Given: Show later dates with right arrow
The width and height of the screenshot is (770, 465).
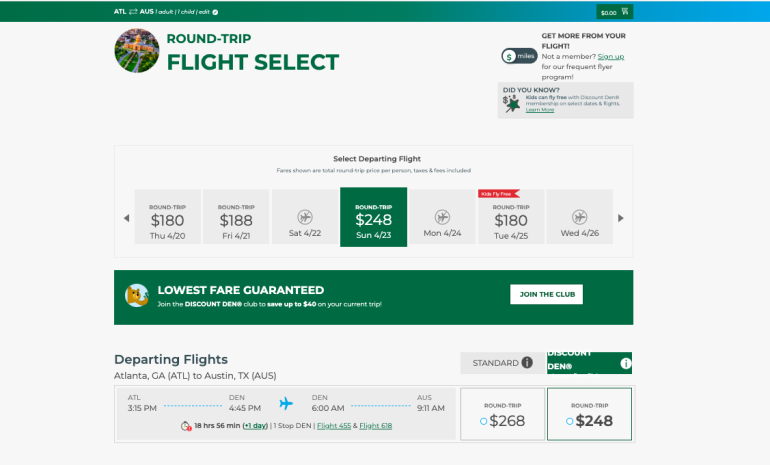Looking at the screenshot, I should click(620, 218).
